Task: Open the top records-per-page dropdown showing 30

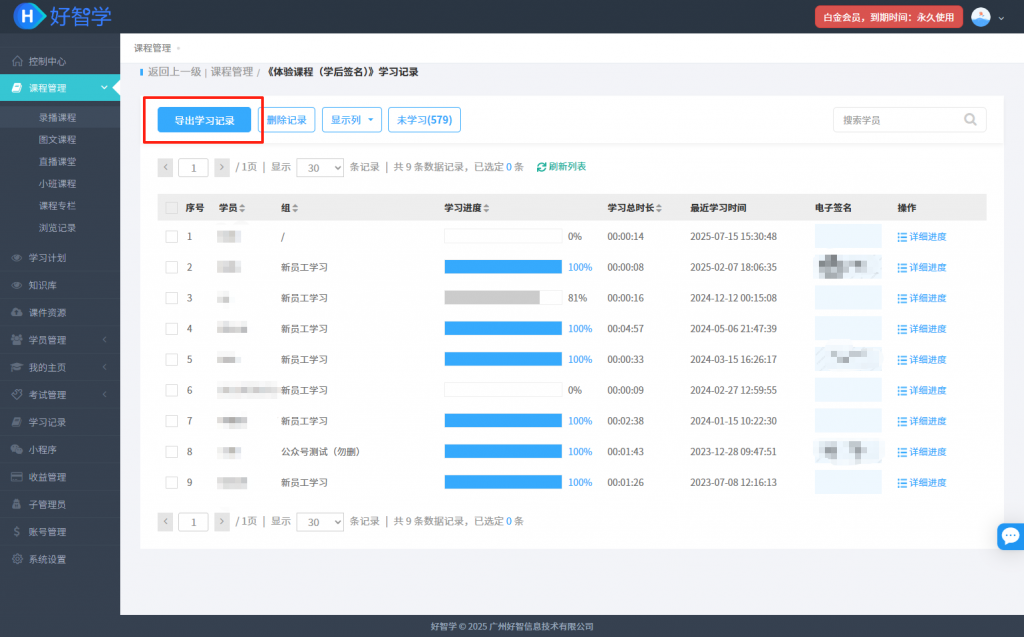Action: pyautogui.click(x=320, y=167)
